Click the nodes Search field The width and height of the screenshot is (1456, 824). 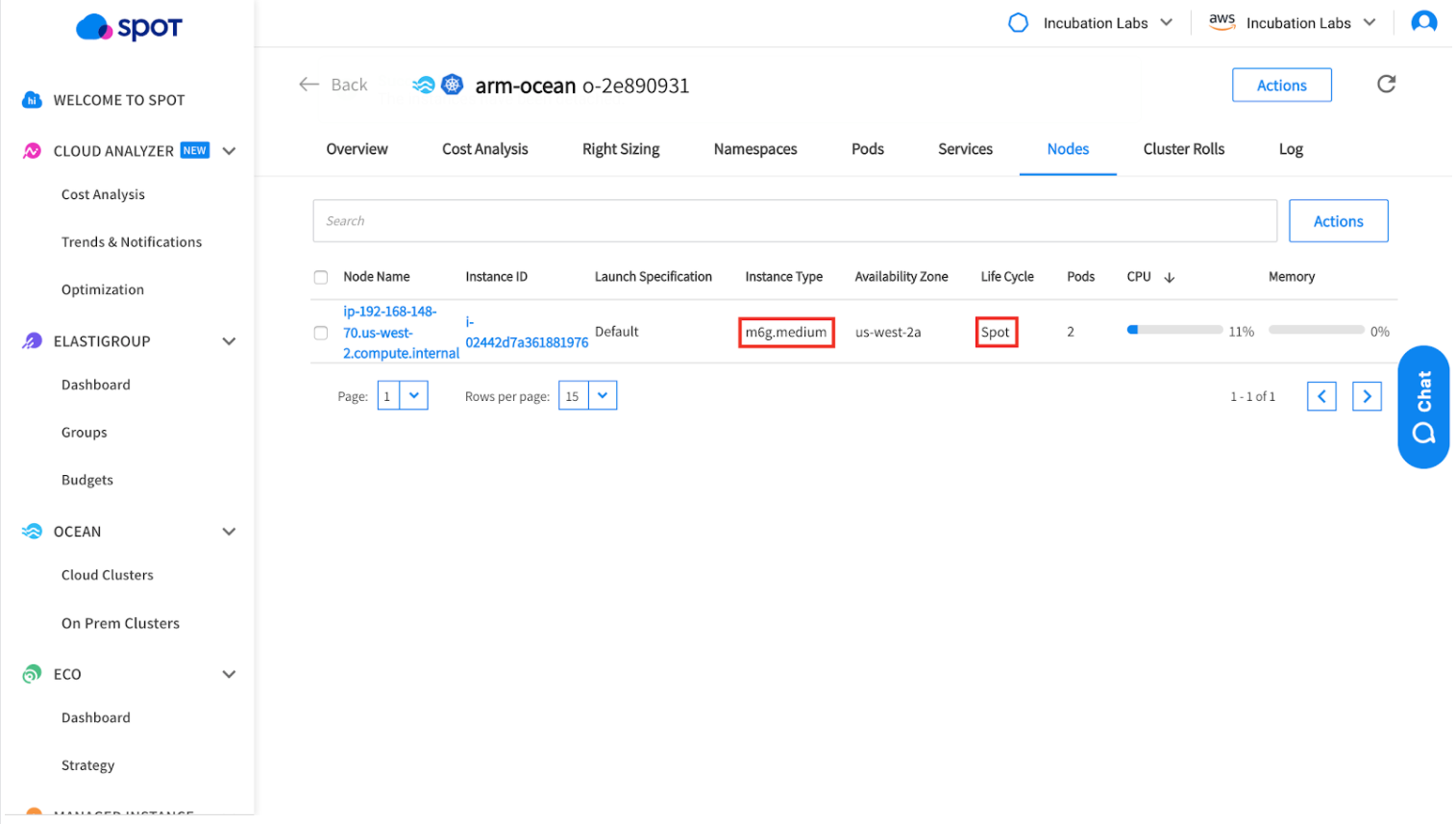794,221
